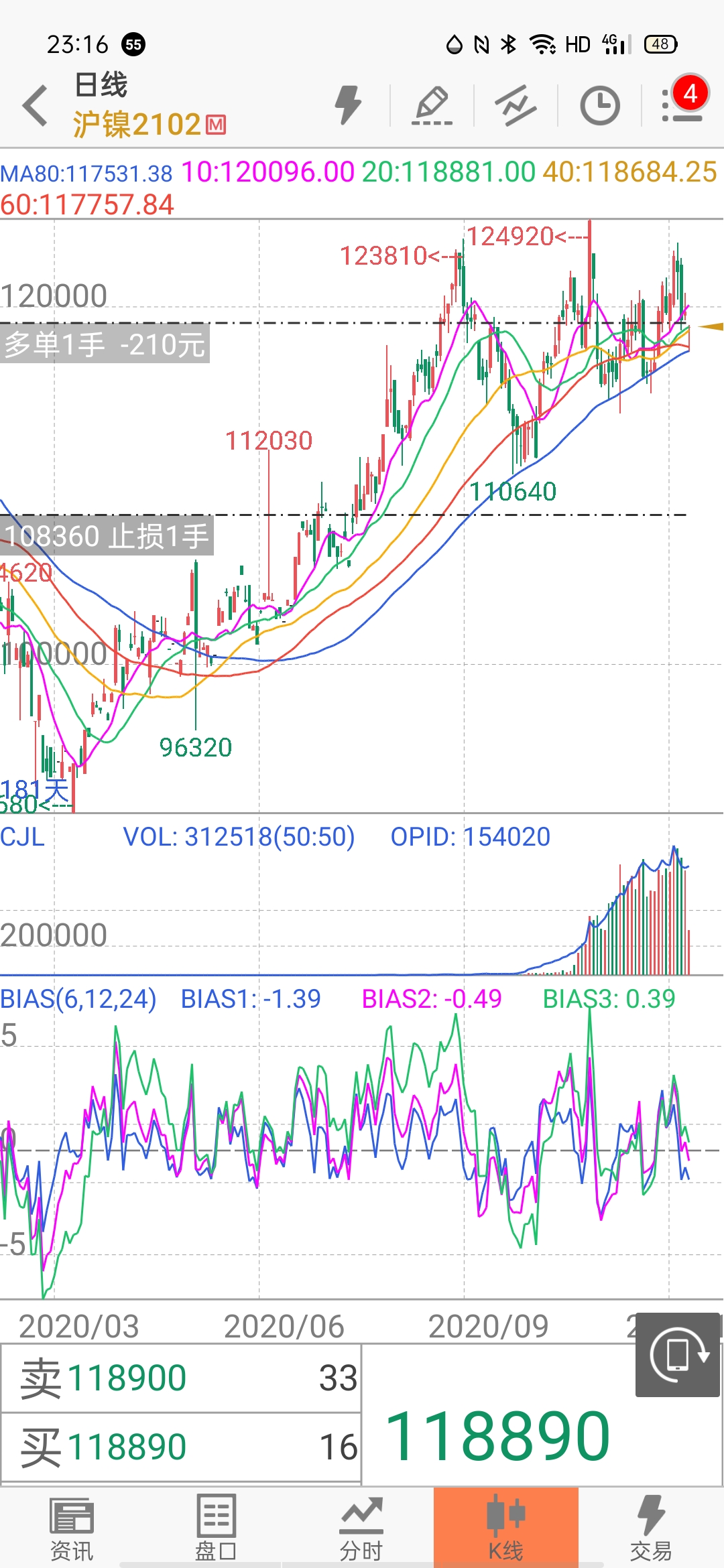The image size is (724, 1568).
Task: Tap the back arrow
Action: coord(35,106)
